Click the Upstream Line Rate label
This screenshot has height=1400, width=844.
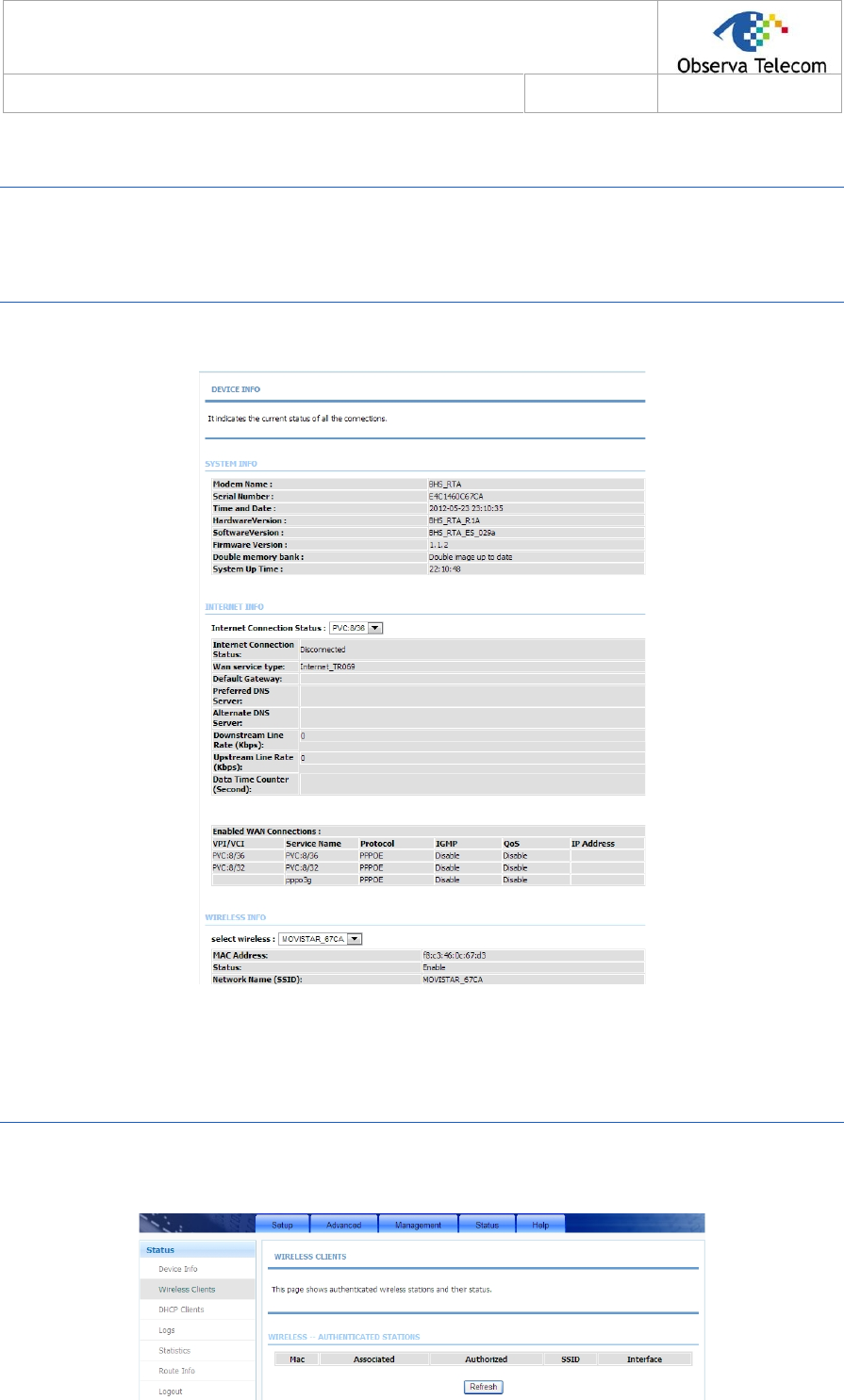tap(253, 762)
